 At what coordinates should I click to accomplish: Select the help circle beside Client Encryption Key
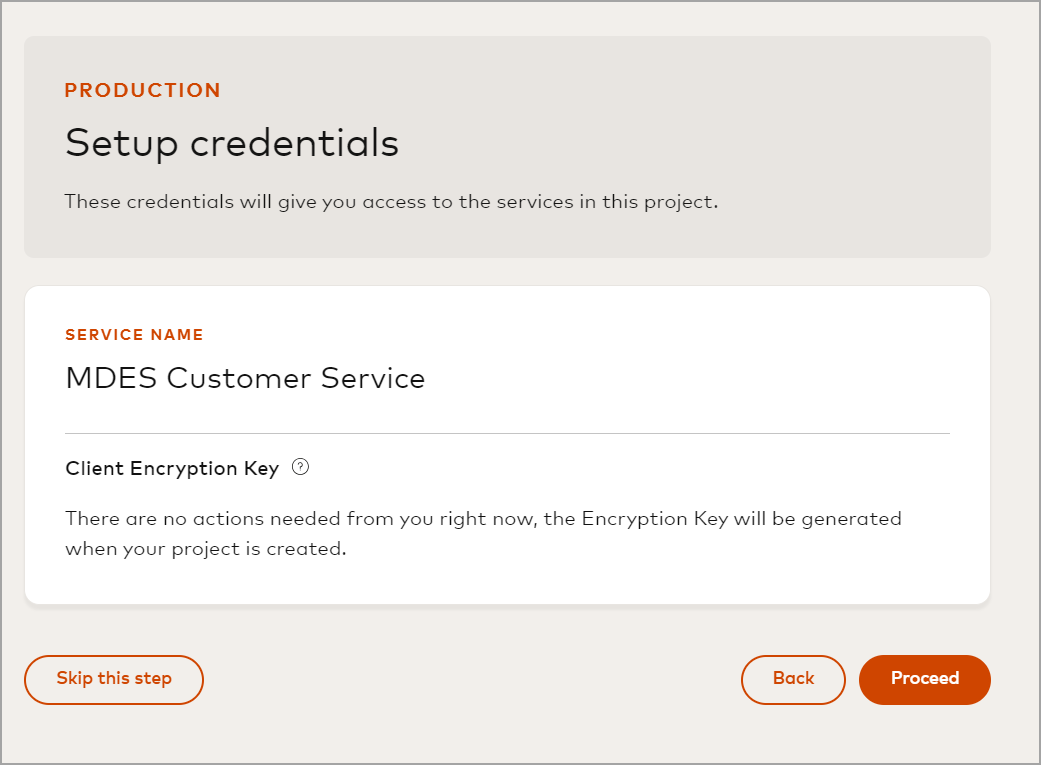pos(302,467)
